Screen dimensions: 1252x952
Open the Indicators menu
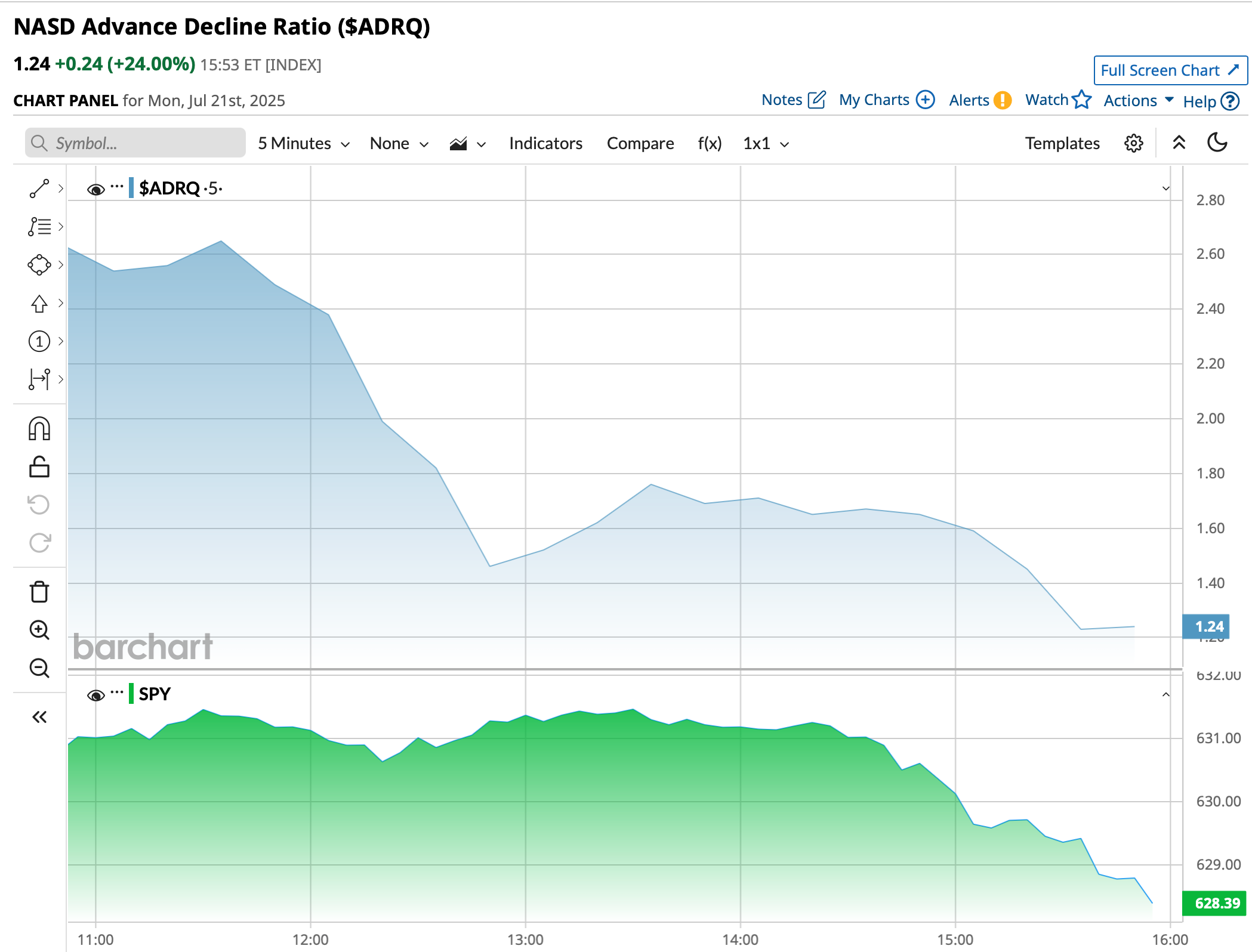tap(545, 144)
